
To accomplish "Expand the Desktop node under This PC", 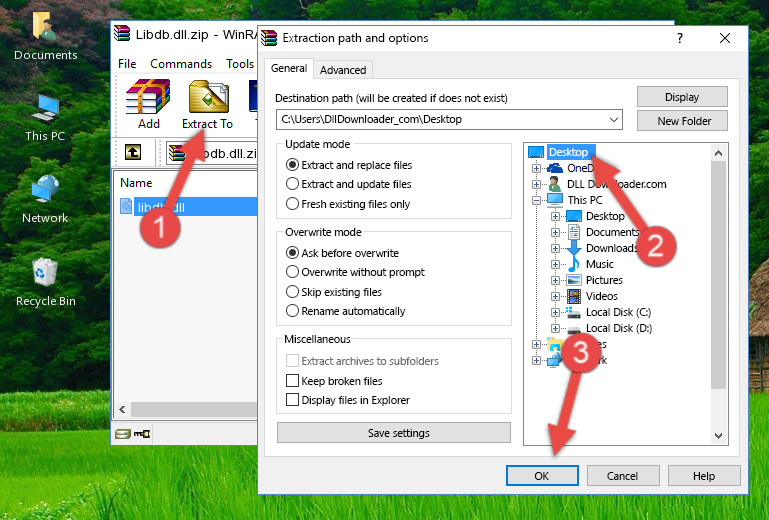I will pyautogui.click(x=555, y=216).
